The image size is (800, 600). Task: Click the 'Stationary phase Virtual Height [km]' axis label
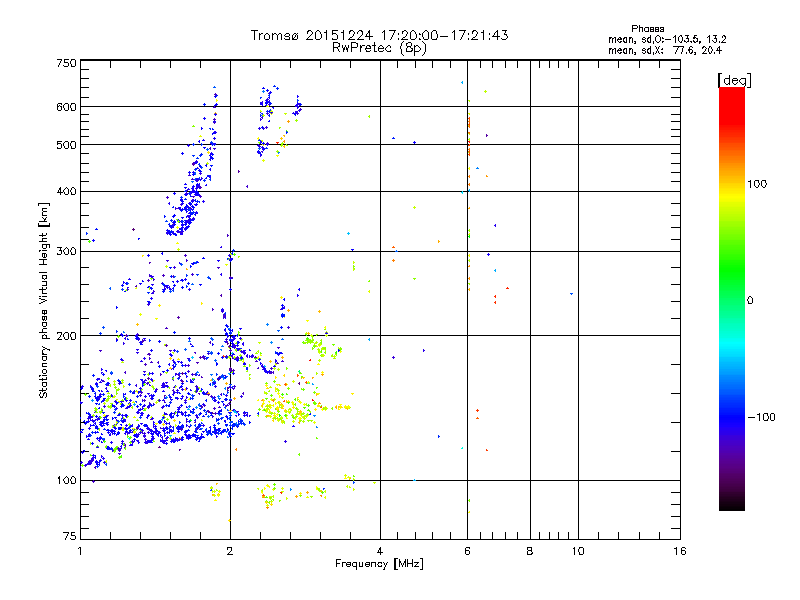tap(43, 301)
